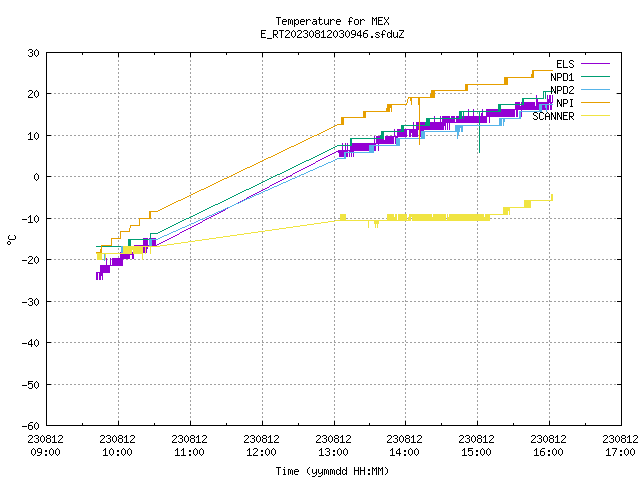
Task: Click the y-axis value -60
Action: pyautogui.click(x=30, y=426)
